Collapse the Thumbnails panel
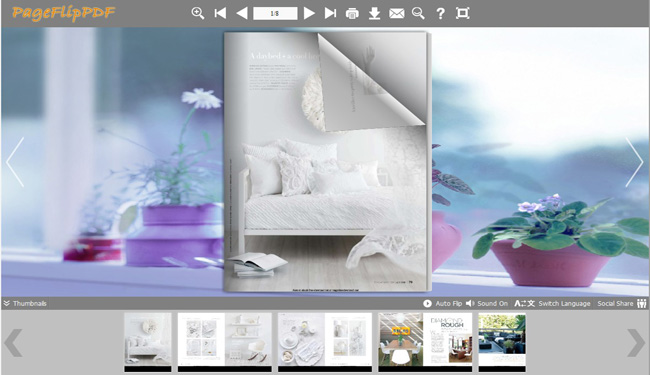 point(25,303)
